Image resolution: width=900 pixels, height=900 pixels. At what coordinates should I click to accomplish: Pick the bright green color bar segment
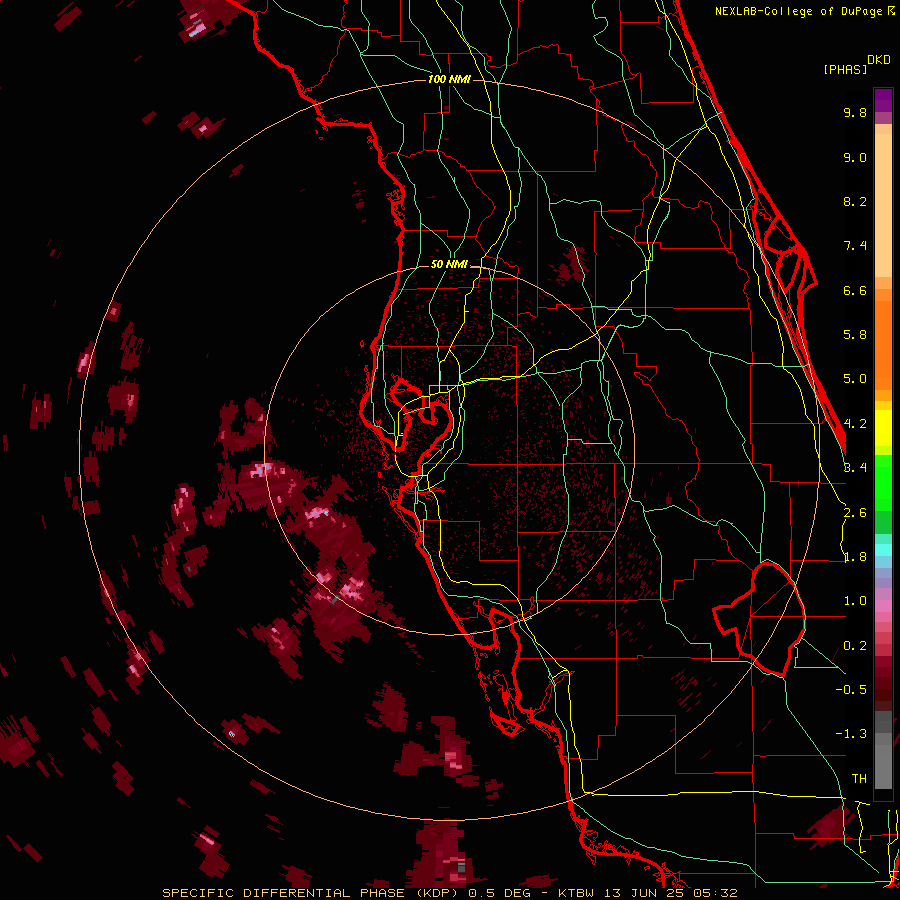(x=883, y=483)
